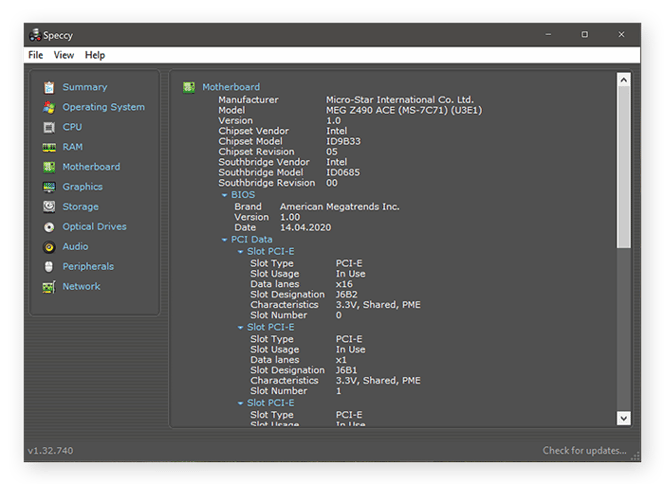Open the Optical Drives section

94,227
